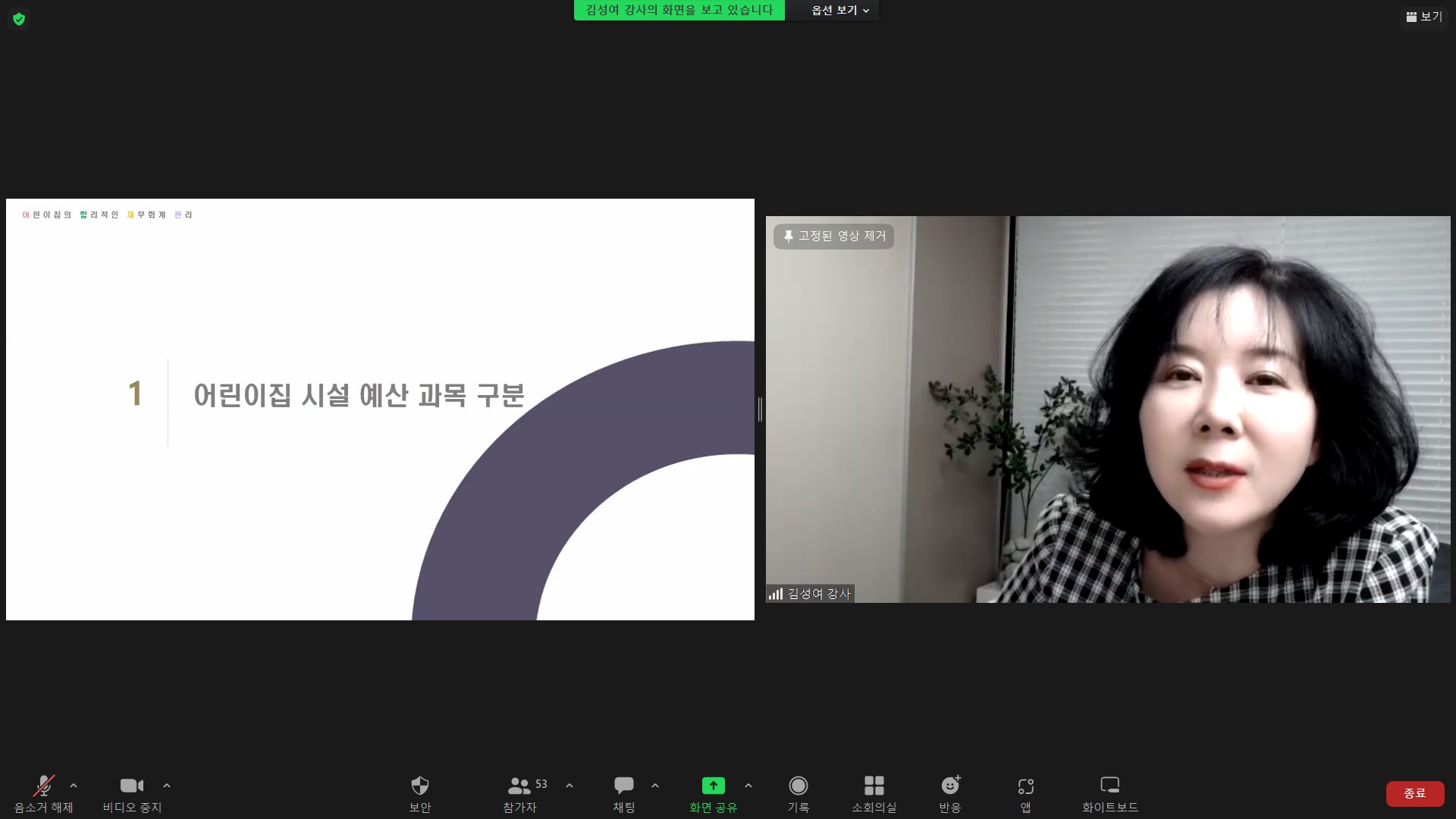Open the 화이트보드 whiteboard
The image size is (1456, 819).
point(1110,793)
